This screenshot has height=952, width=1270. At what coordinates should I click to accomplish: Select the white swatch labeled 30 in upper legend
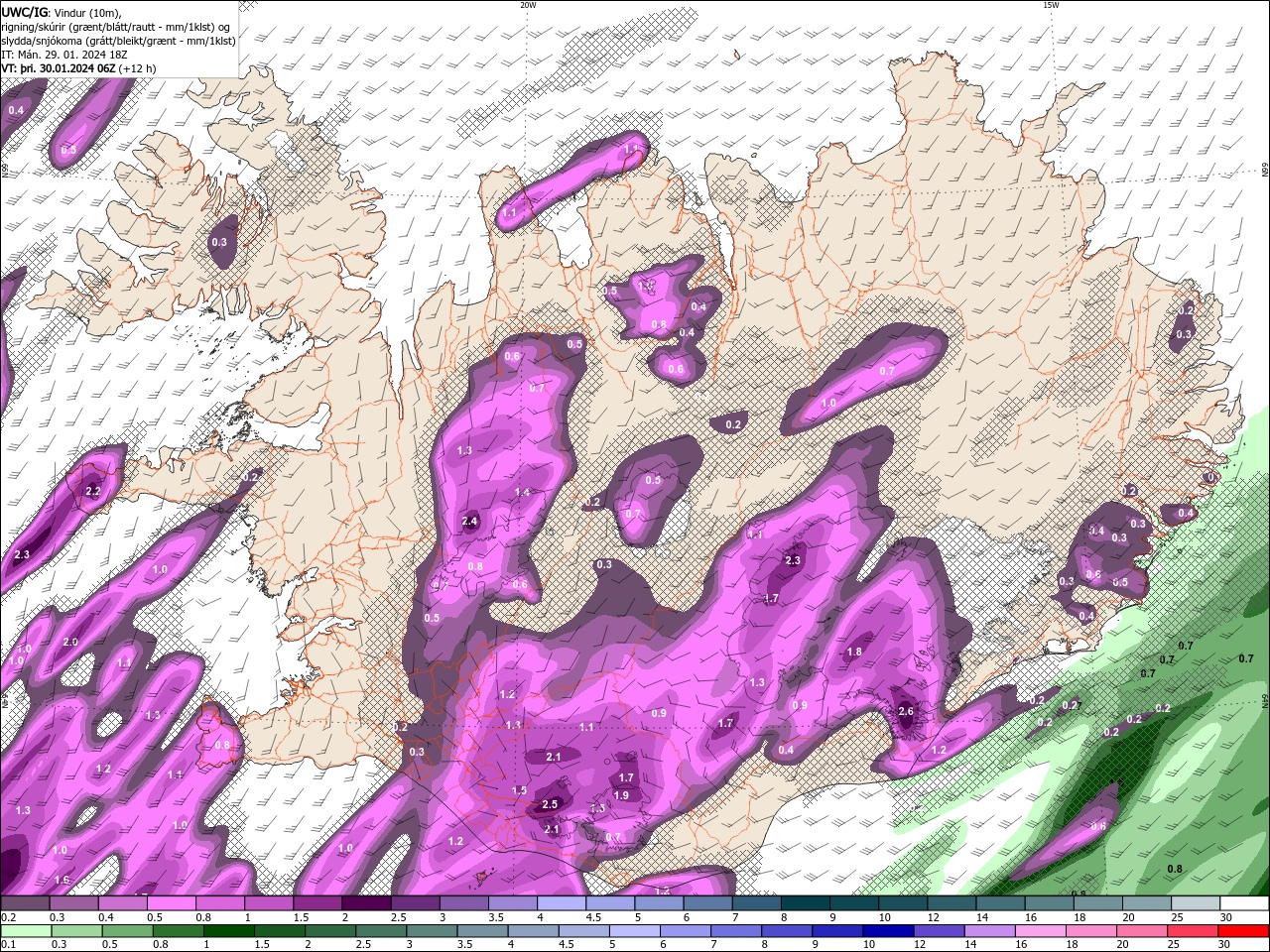(x=1244, y=903)
